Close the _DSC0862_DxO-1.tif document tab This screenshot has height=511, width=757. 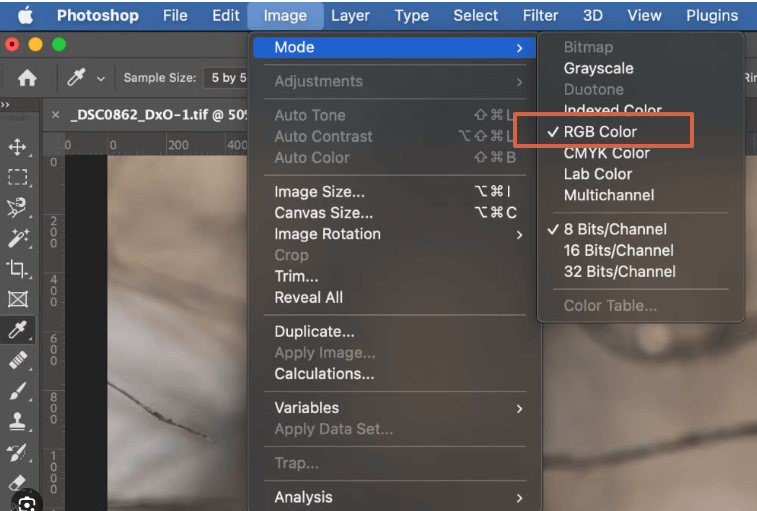pos(56,115)
